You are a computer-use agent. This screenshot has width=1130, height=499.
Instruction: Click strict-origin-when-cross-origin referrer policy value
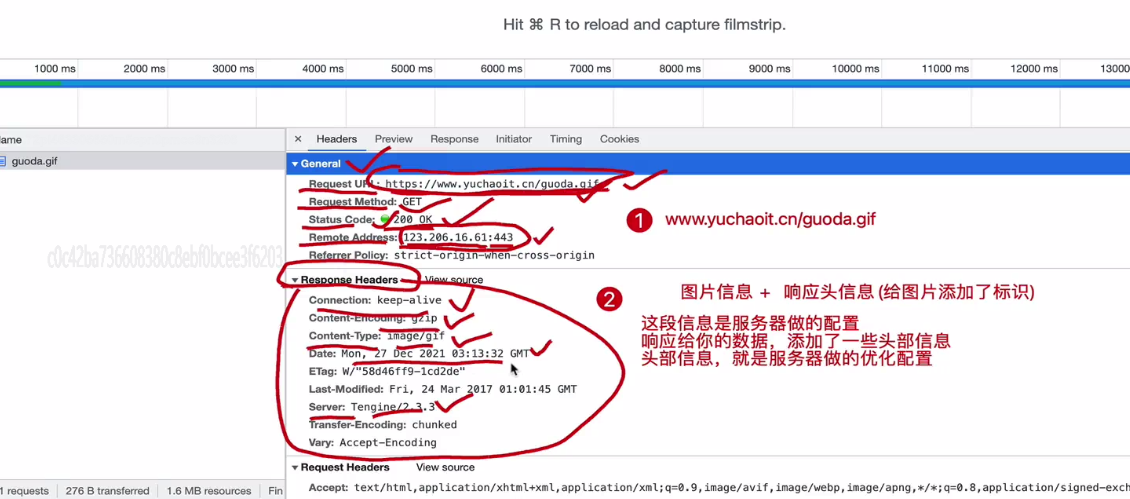[494, 255]
